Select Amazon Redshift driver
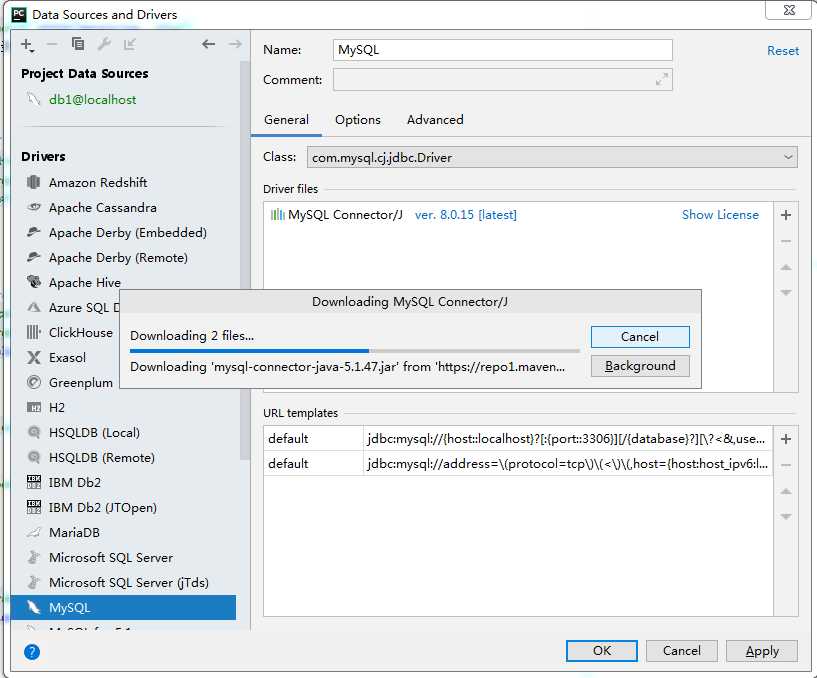Image resolution: width=817 pixels, height=678 pixels. [98, 182]
